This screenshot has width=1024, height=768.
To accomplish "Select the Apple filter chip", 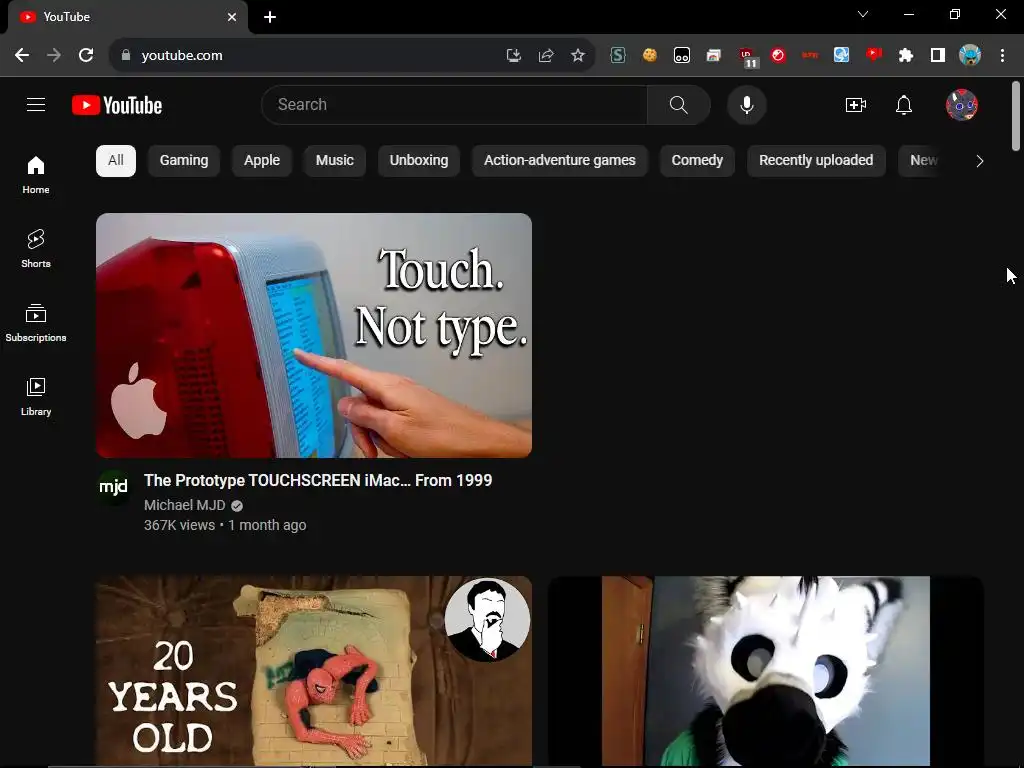I will pos(262,161).
